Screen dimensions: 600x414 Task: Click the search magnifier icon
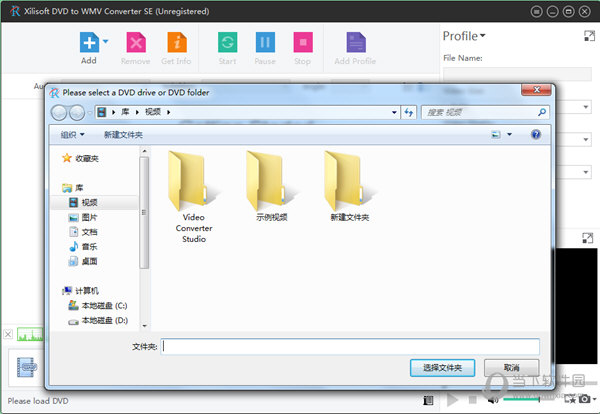pyautogui.click(x=542, y=112)
